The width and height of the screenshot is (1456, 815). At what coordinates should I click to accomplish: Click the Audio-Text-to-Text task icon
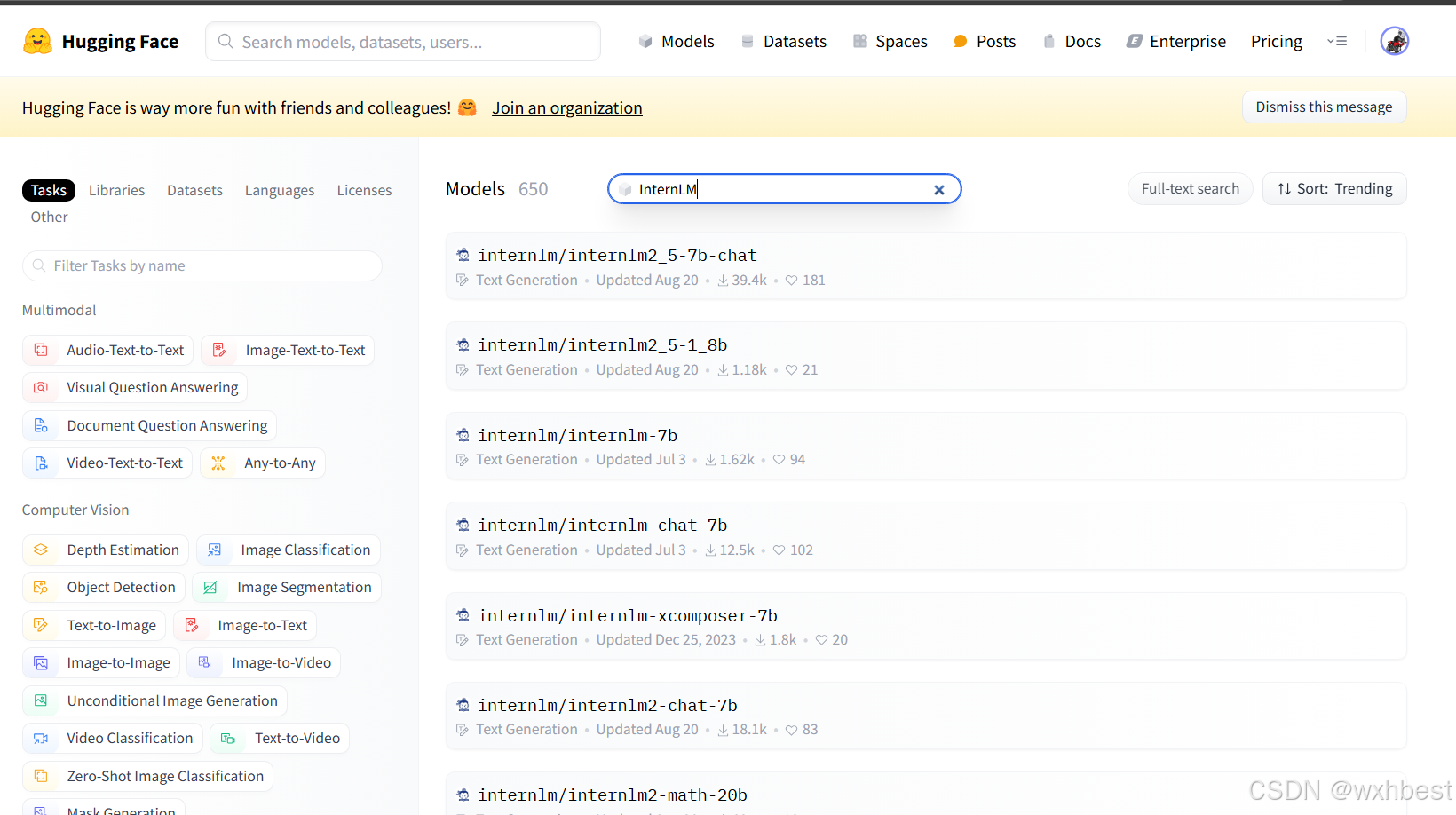(41, 350)
